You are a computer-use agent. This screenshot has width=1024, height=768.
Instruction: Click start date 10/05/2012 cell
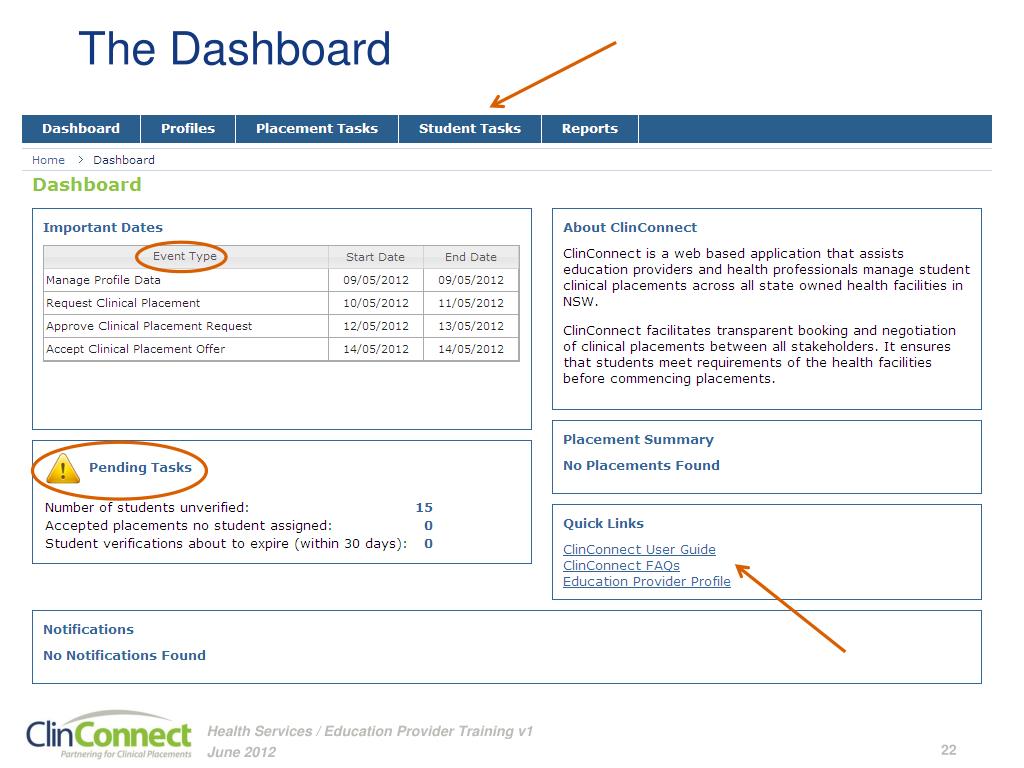(x=376, y=303)
